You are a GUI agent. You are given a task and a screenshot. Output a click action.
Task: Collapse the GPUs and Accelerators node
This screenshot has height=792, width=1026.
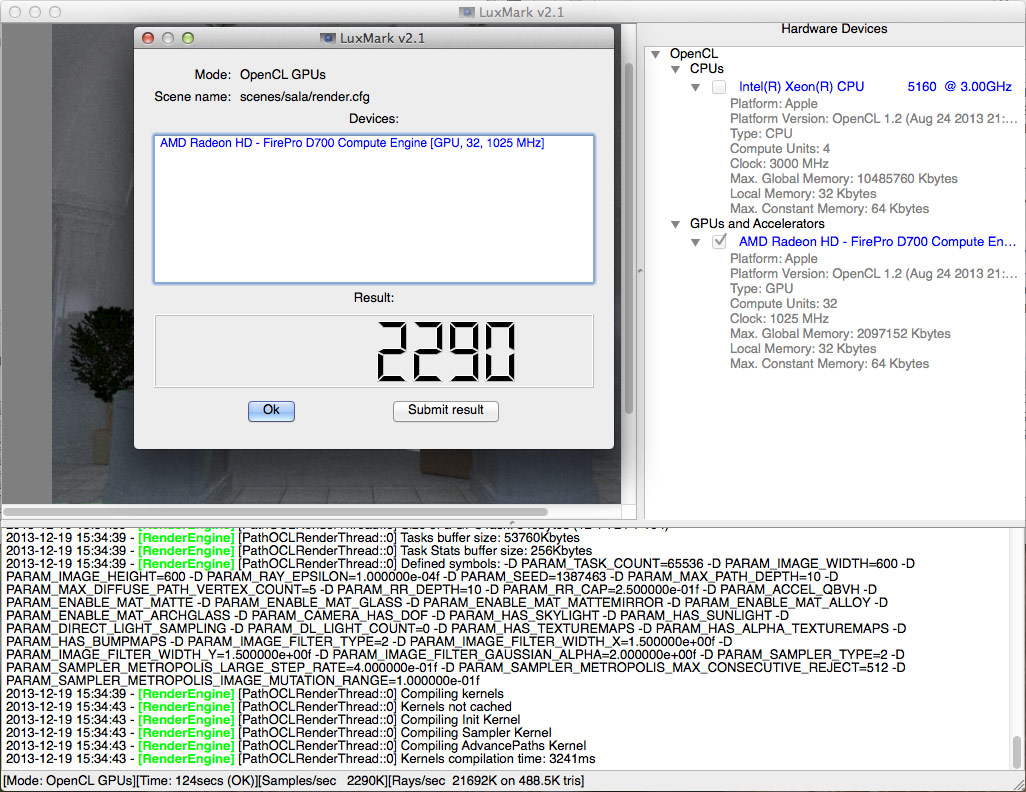click(x=675, y=225)
